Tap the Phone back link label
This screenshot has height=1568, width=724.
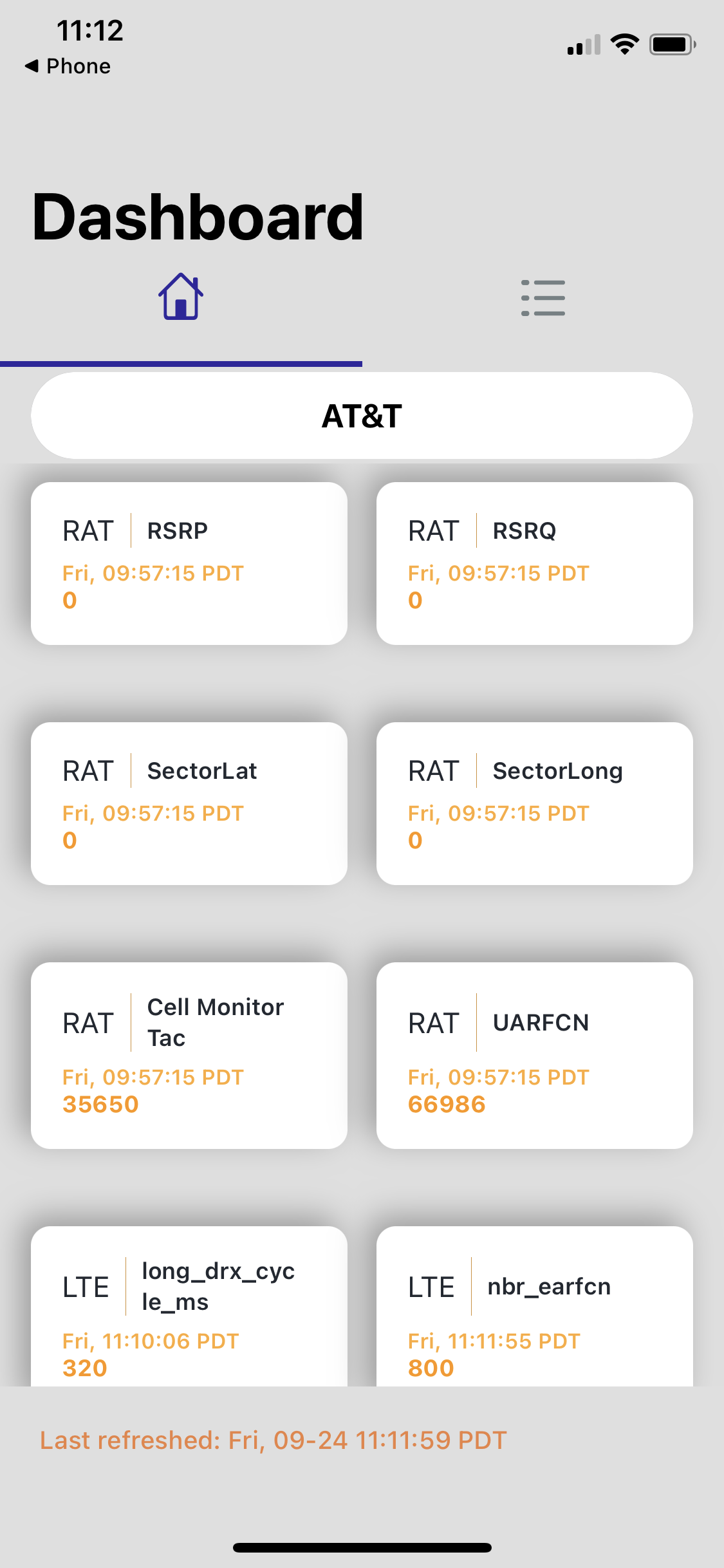79,66
